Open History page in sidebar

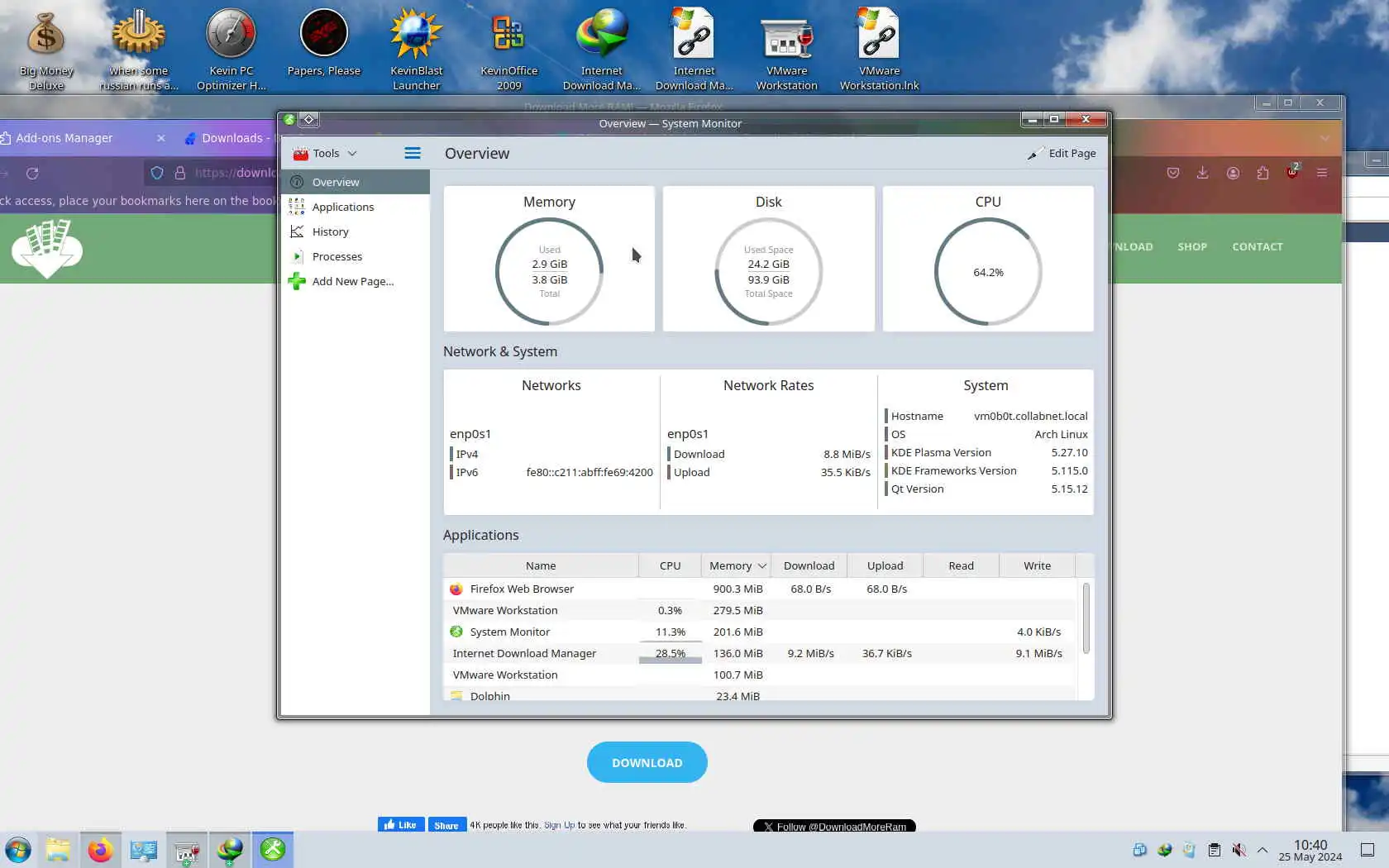[356, 231]
